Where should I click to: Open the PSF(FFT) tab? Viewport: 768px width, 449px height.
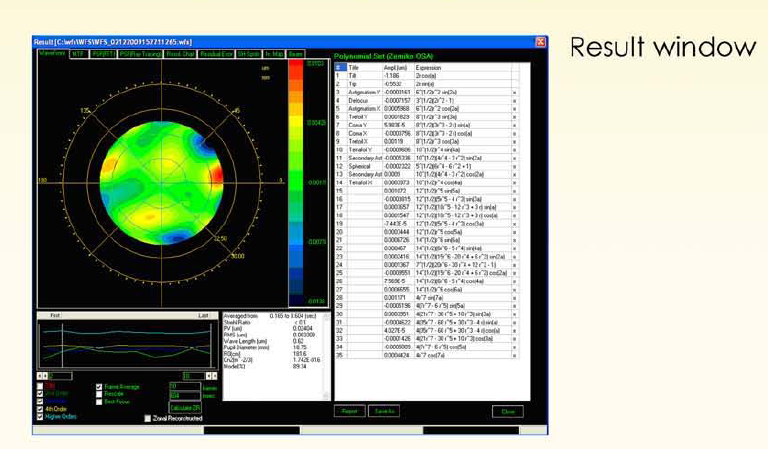tap(101, 53)
